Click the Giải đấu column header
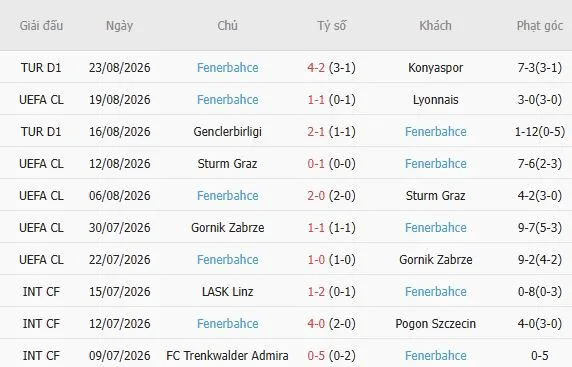 pos(41,26)
